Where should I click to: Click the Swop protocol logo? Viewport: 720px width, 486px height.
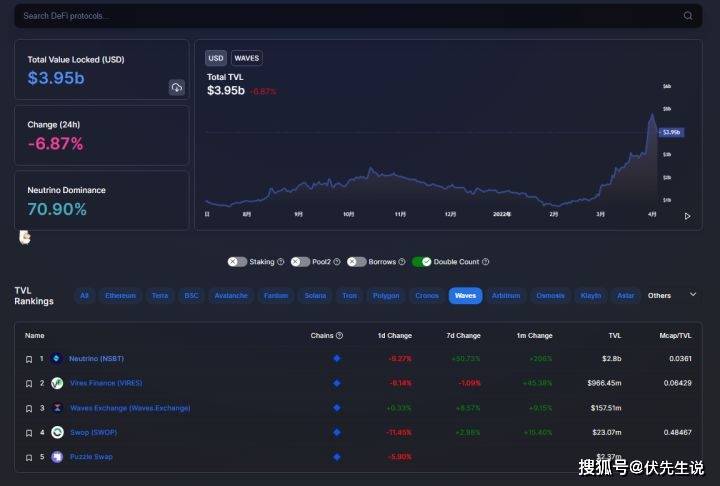pos(57,432)
